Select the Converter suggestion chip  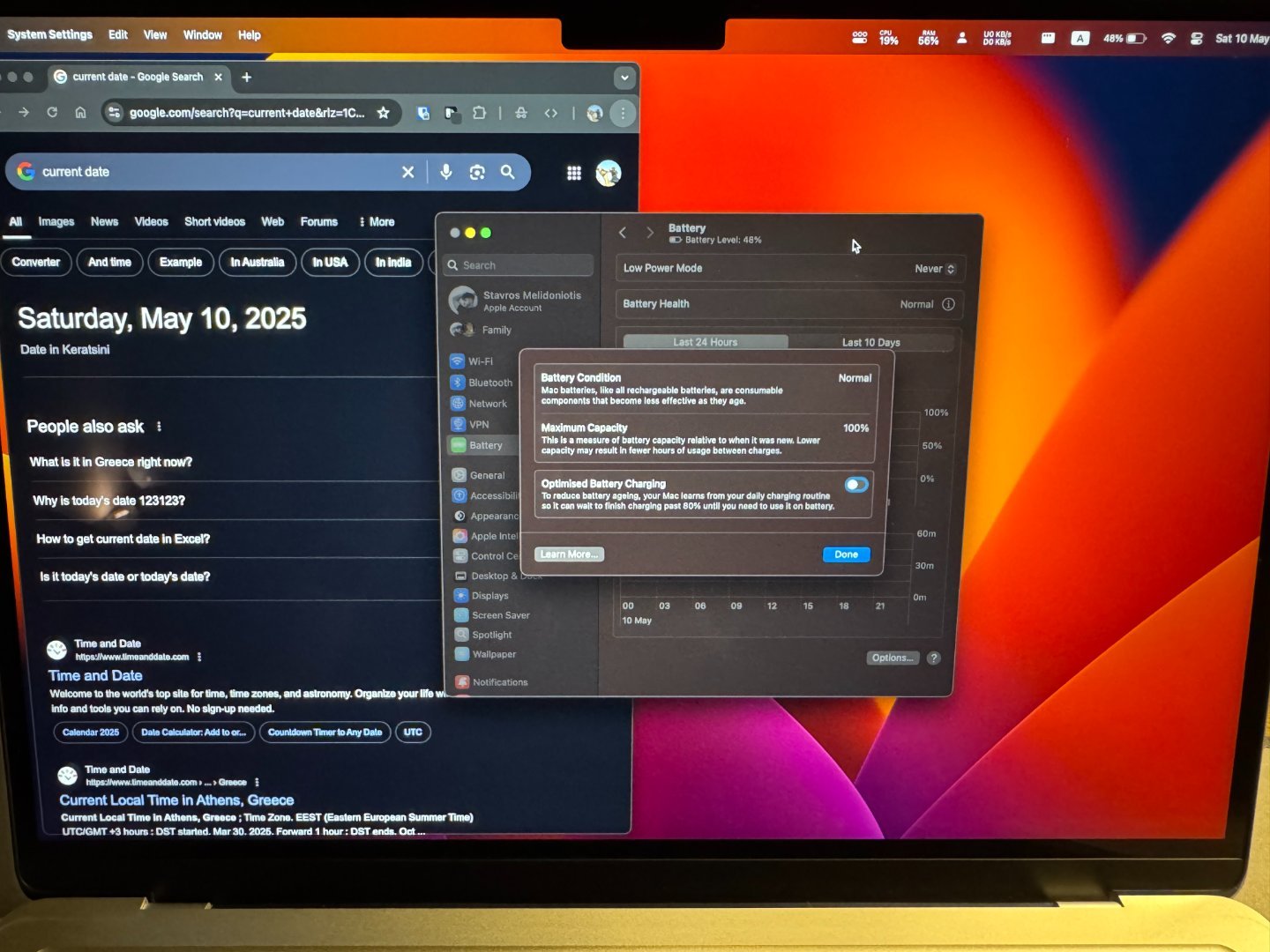tap(36, 262)
